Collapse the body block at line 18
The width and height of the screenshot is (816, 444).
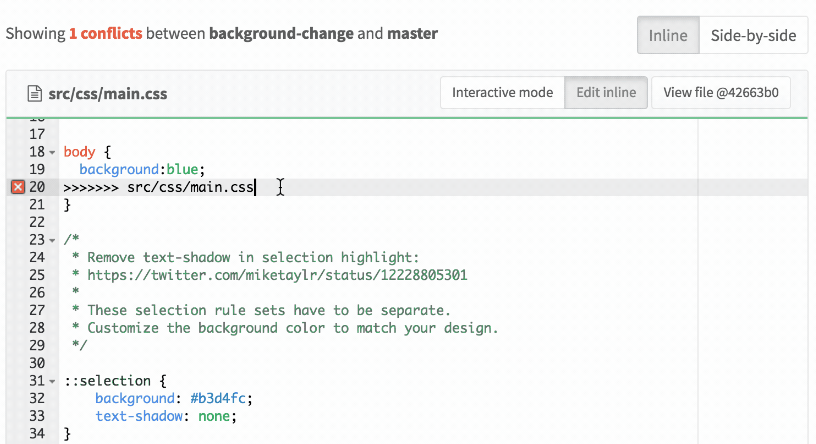(52, 152)
